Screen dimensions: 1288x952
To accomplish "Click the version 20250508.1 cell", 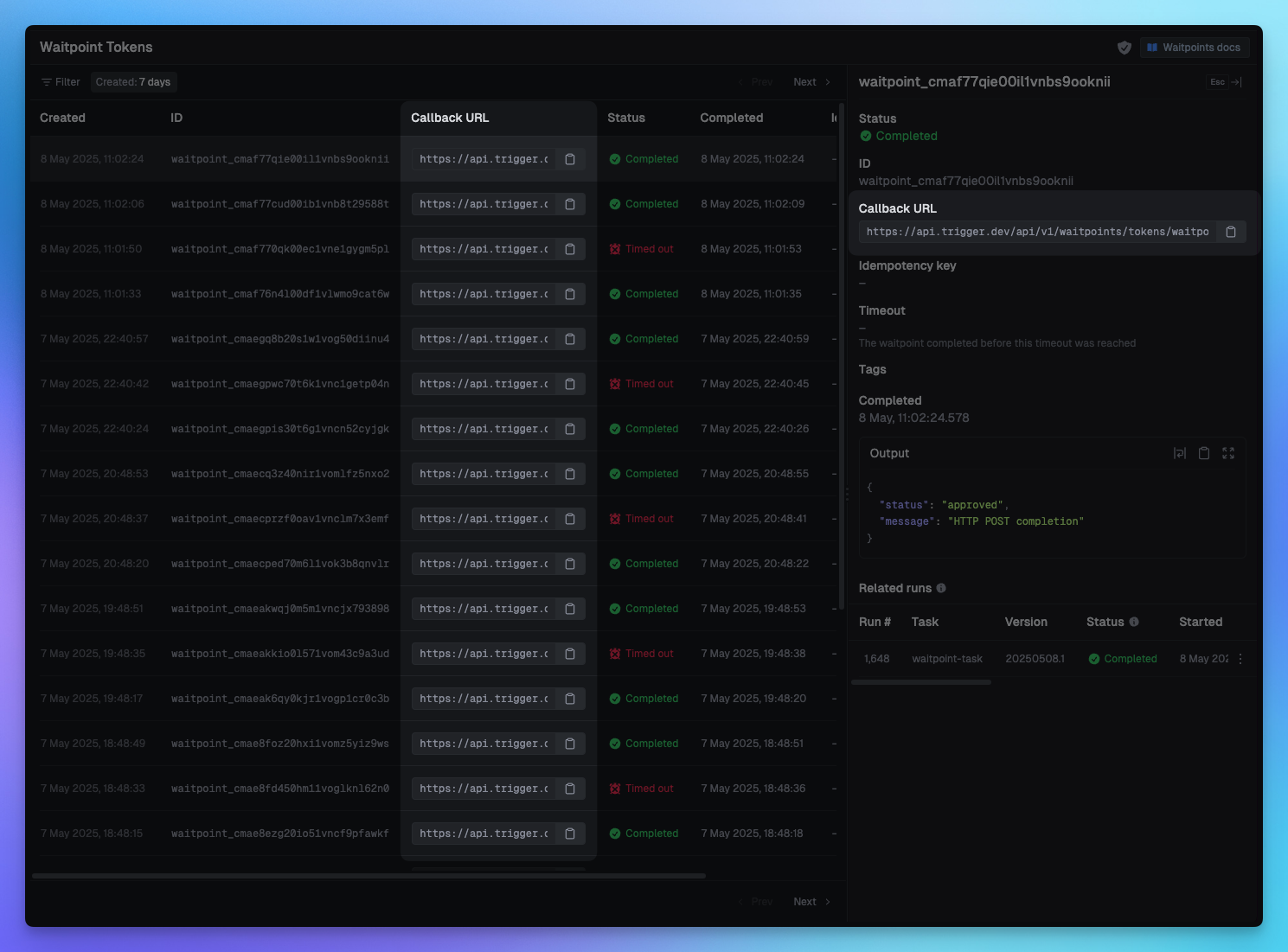I will [x=1035, y=659].
